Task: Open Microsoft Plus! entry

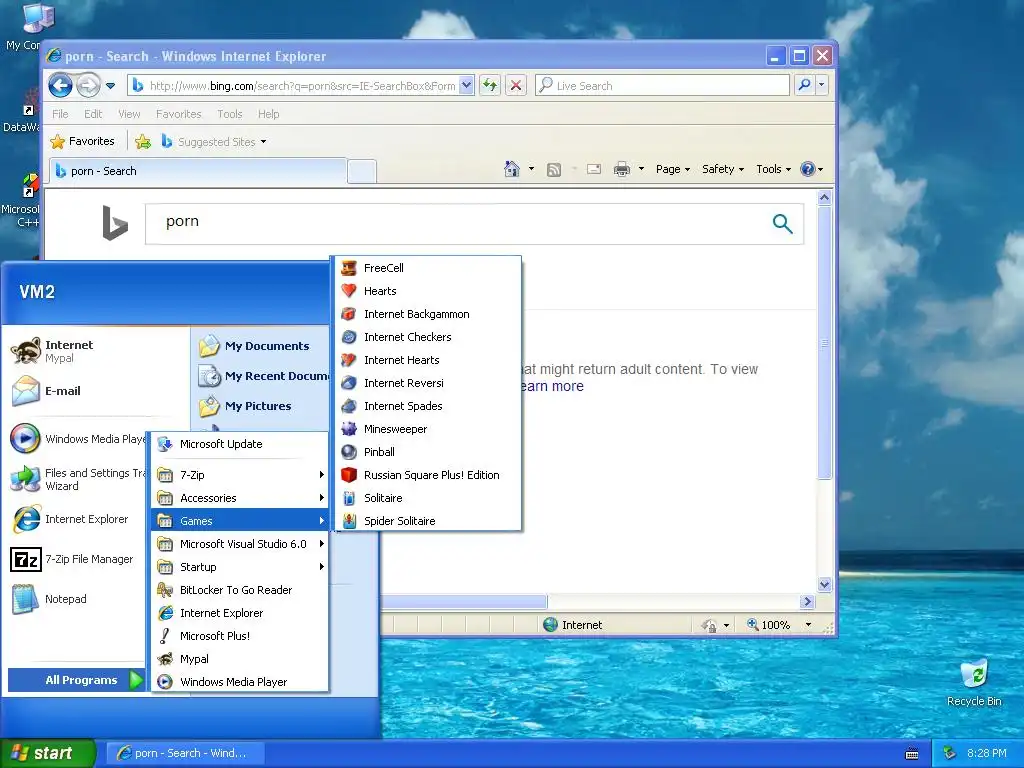Action: (240, 635)
